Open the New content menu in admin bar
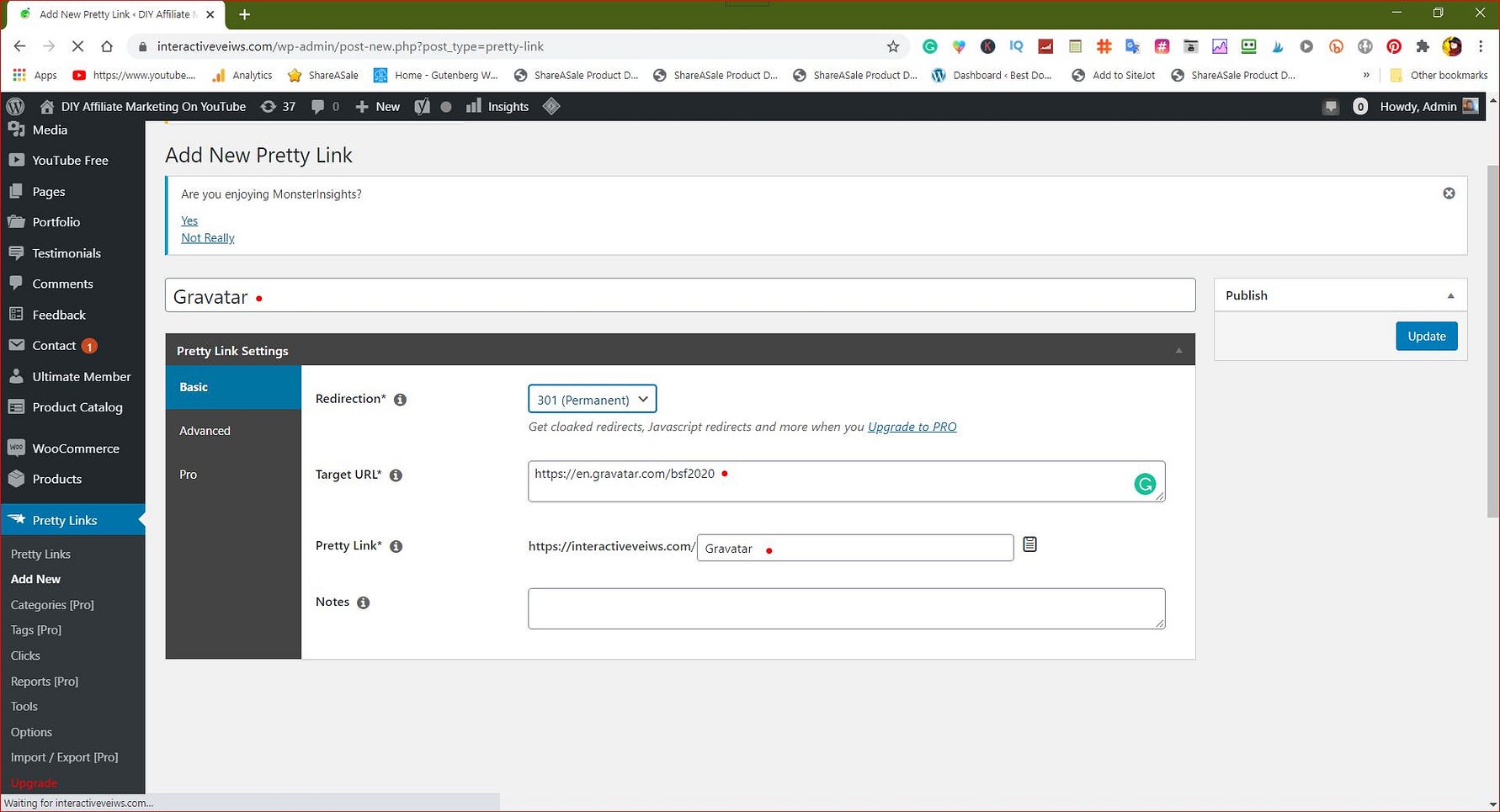The height and width of the screenshot is (812, 1500). [x=377, y=107]
